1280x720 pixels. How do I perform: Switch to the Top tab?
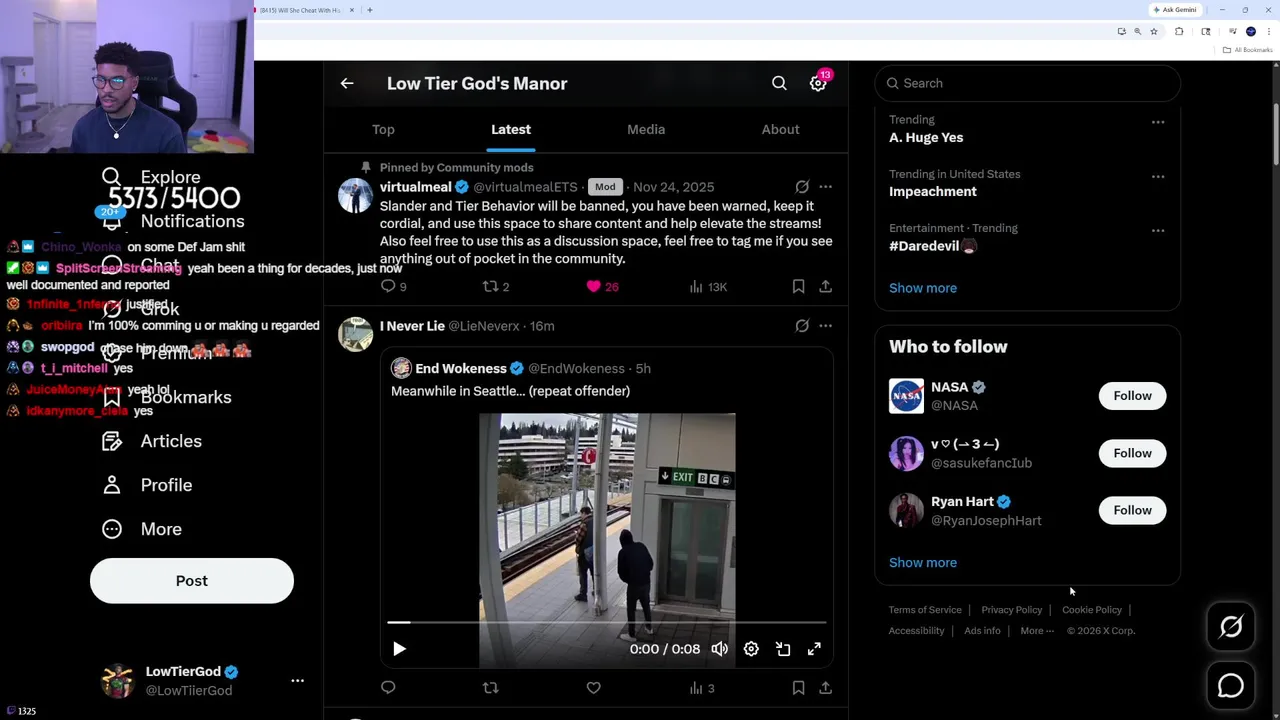[383, 129]
